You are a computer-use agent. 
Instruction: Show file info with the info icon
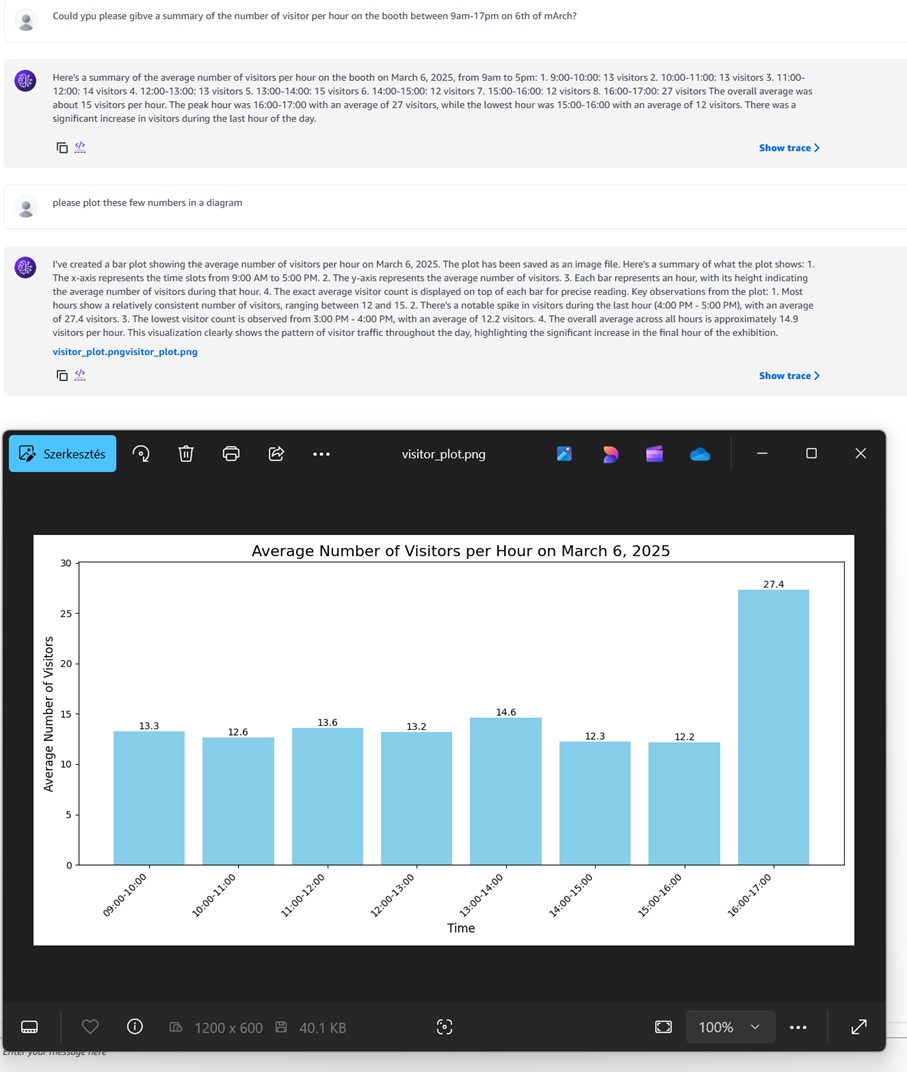tap(135, 1026)
